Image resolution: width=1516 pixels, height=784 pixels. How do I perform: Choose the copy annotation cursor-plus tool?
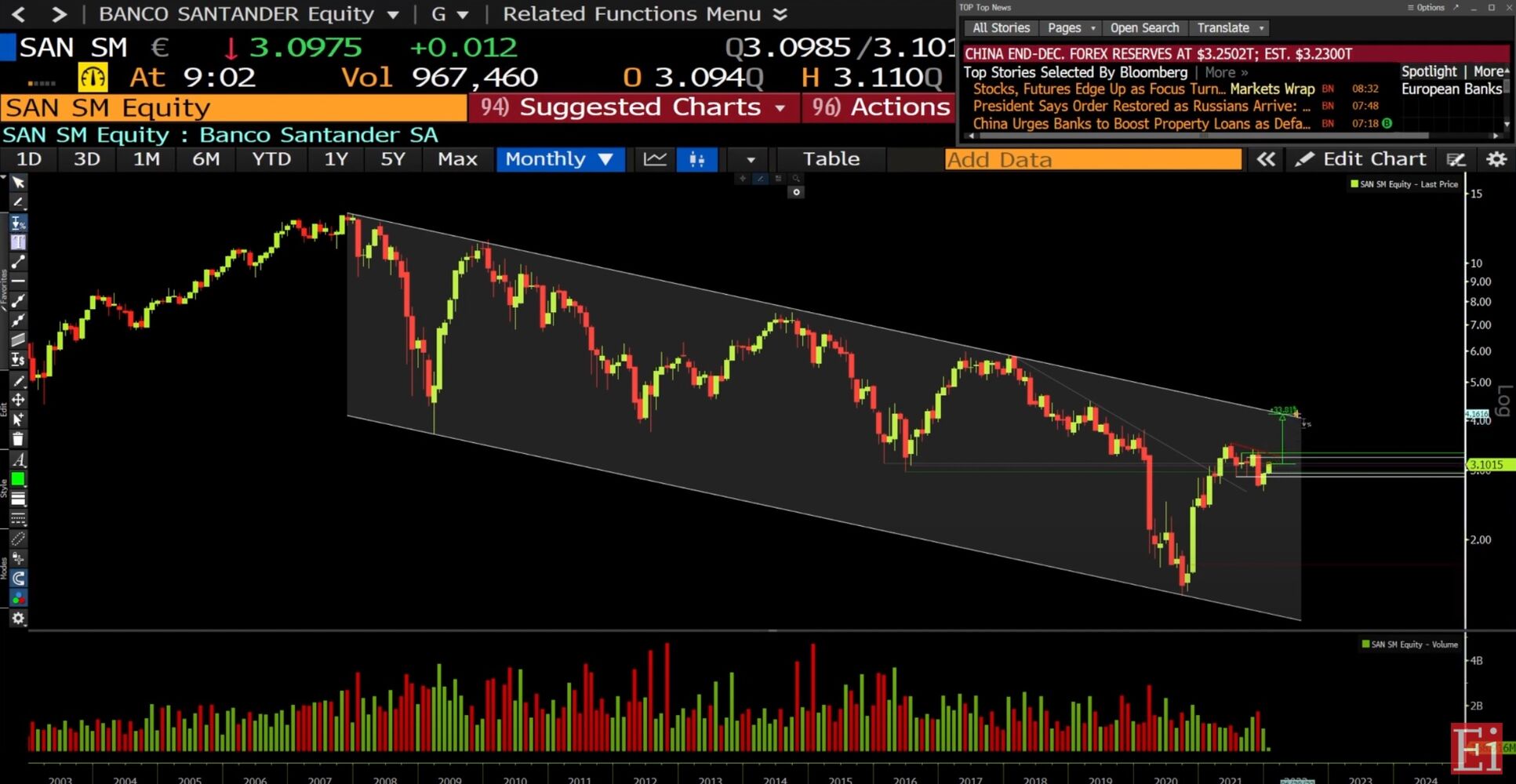tap(18, 419)
